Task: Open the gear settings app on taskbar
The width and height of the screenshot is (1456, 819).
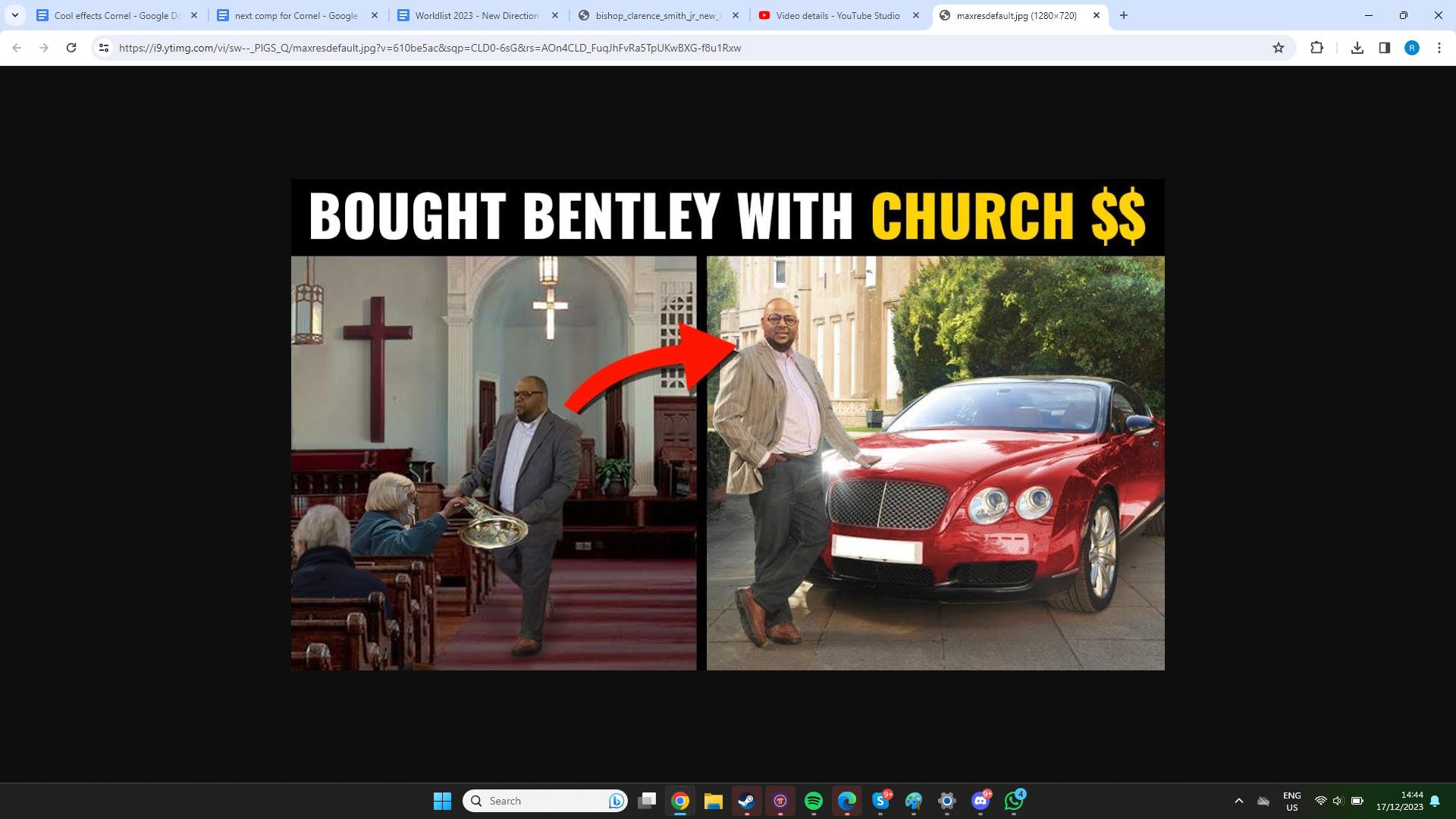Action: (x=947, y=801)
